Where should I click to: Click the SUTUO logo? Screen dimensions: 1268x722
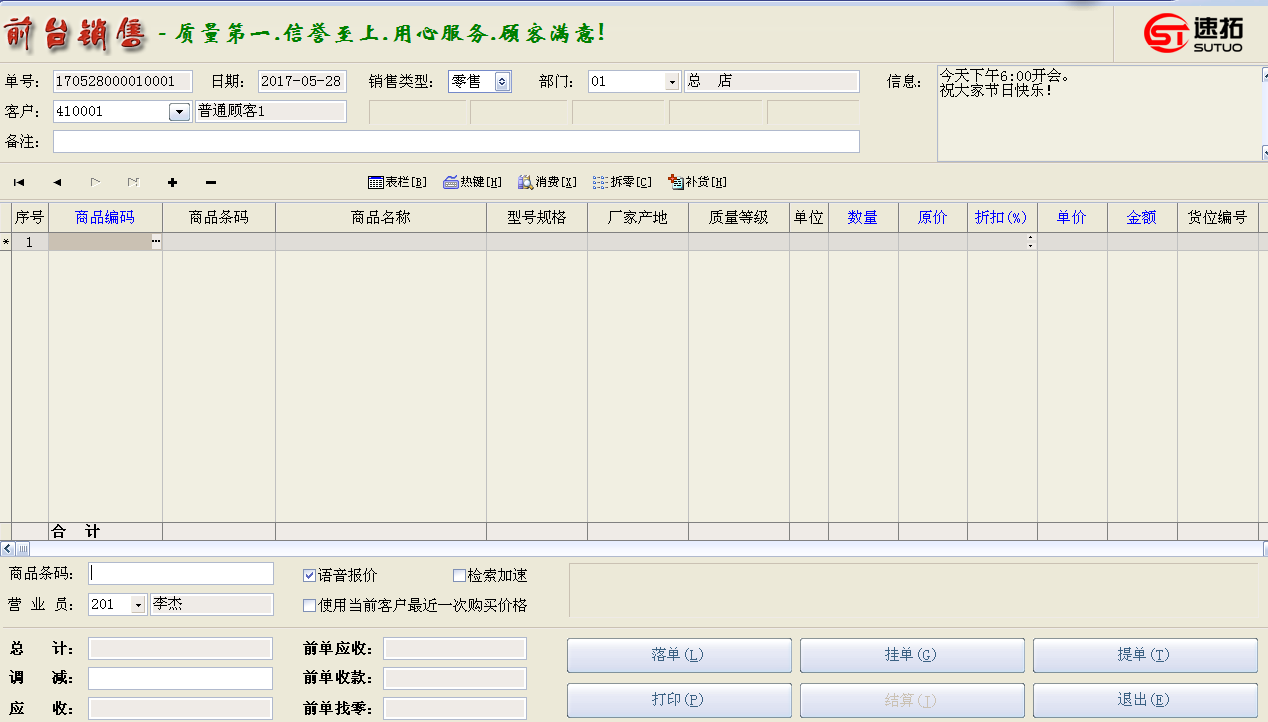coord(1193,33)
